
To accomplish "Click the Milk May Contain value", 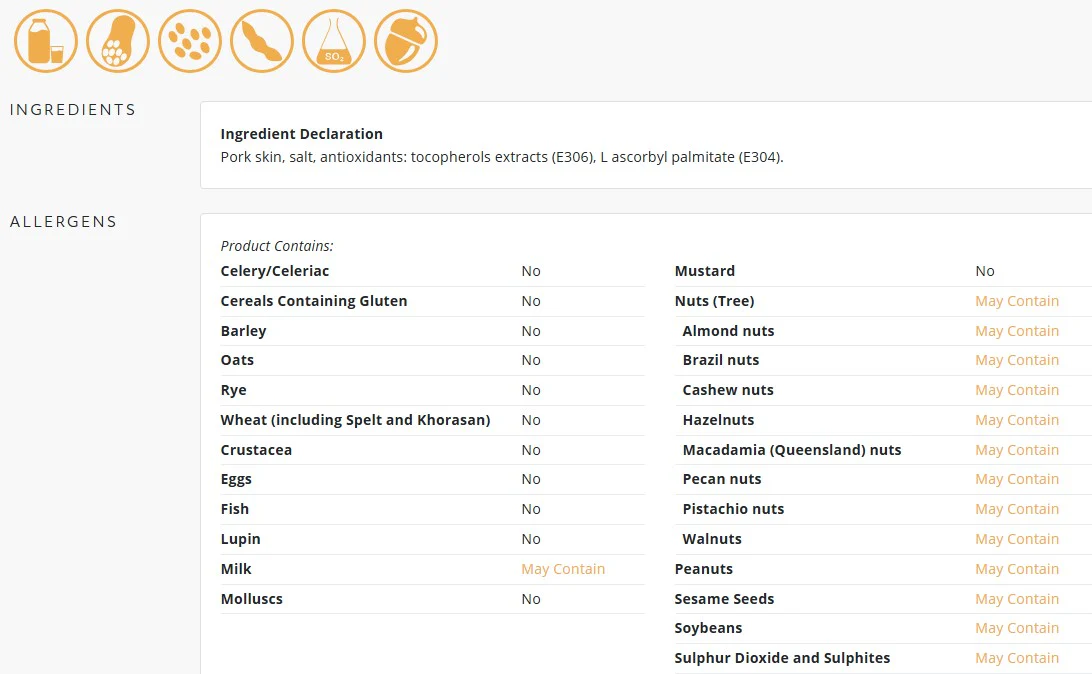I will click(563, 569).
